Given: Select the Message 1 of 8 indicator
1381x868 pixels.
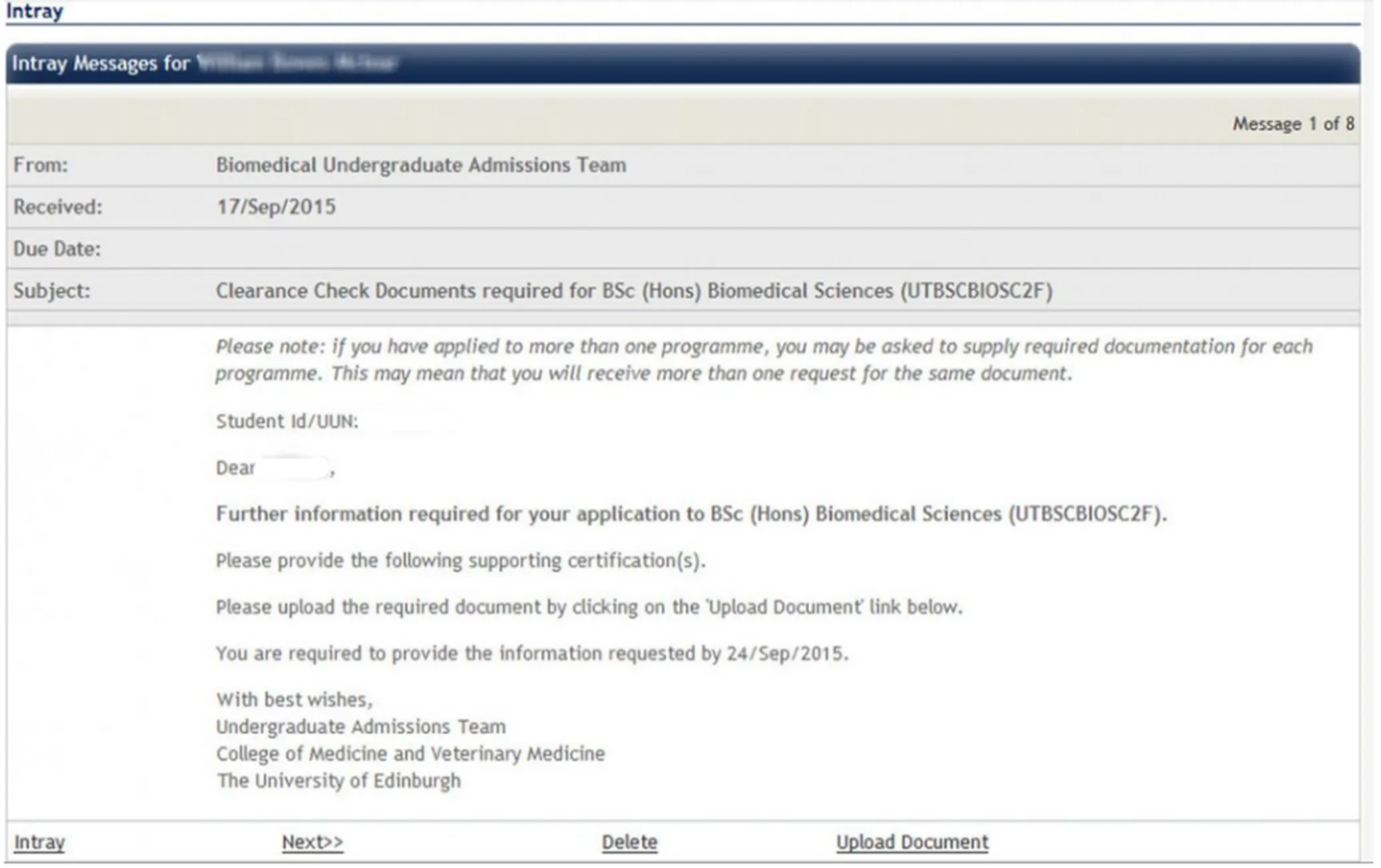Looking at the screenshot, I should [x=1294, y=124].
